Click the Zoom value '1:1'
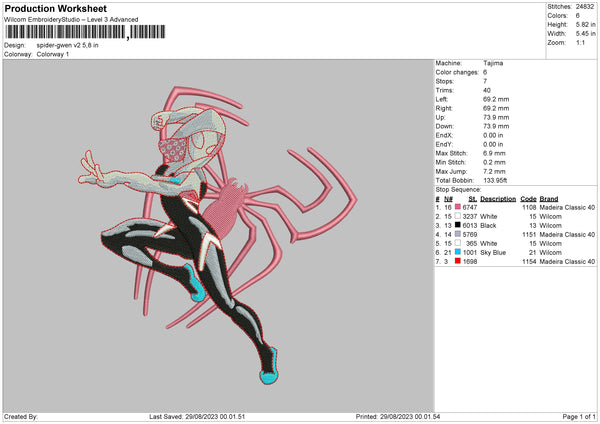Screen dimensions: 600x424 (x=580, y=42)
